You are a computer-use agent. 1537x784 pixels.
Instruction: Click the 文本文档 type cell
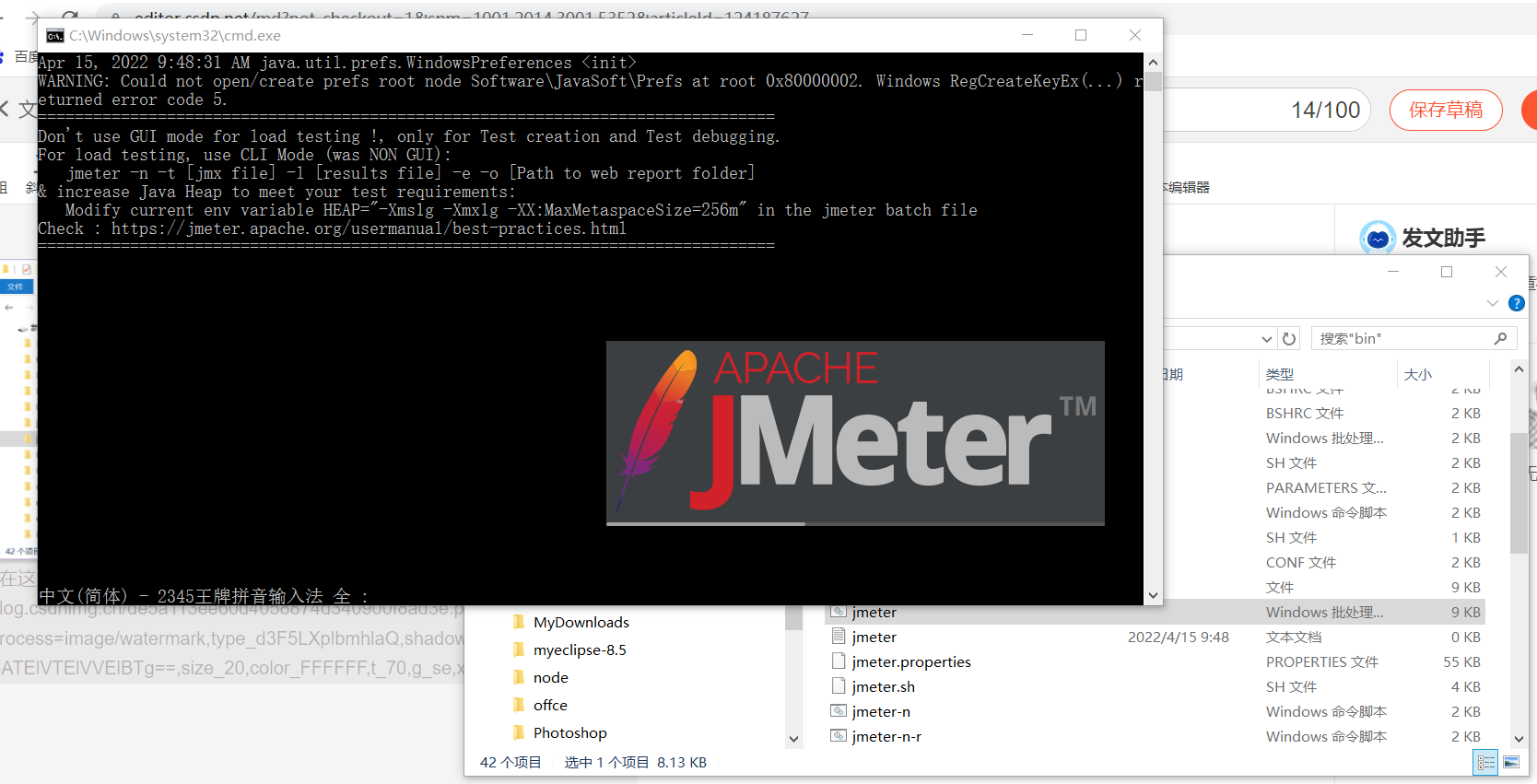tap(1293, 637)
